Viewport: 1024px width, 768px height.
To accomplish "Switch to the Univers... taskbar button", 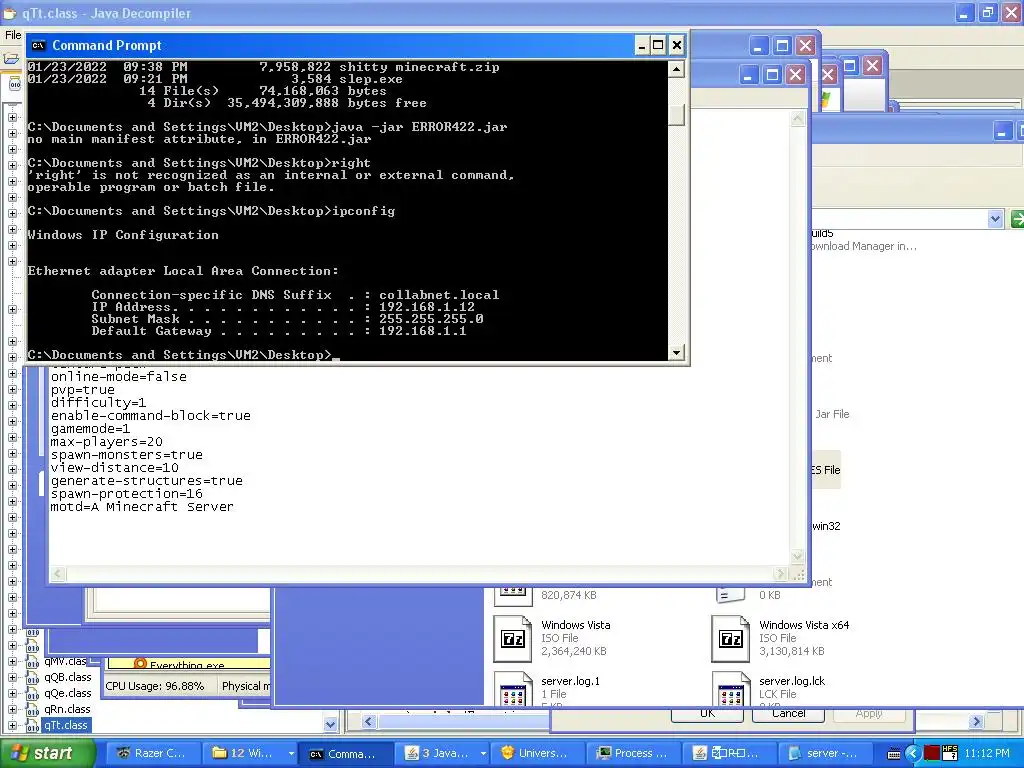I will 535,754.
